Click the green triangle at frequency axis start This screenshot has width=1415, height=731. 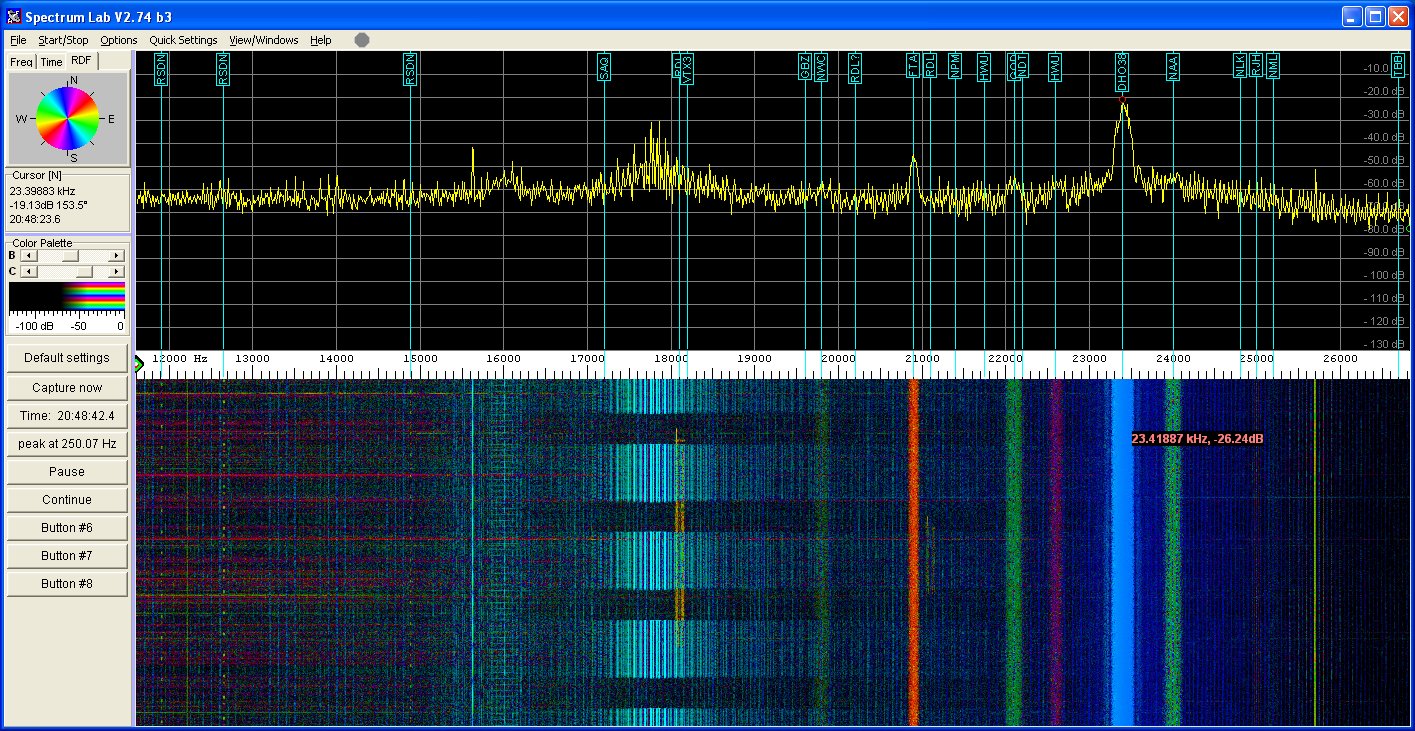point(141,364)
